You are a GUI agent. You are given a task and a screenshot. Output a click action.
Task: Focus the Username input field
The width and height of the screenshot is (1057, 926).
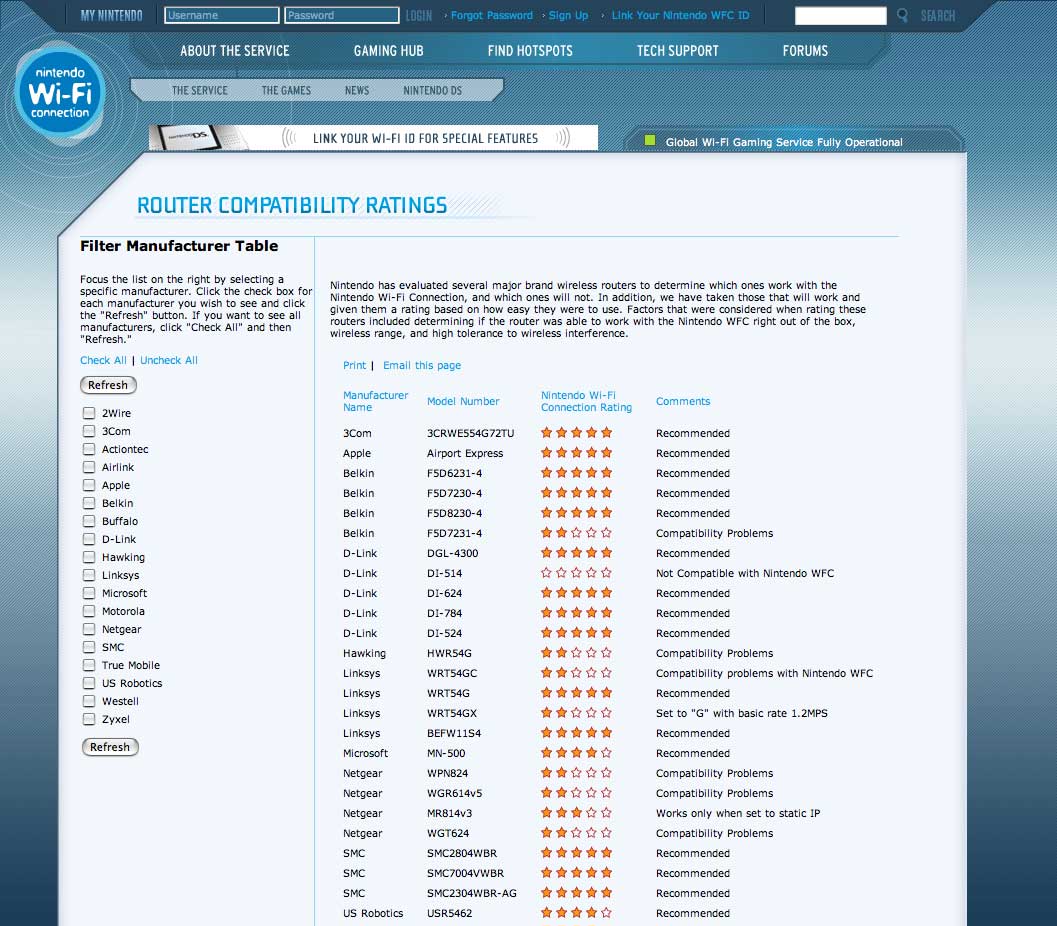(222, 15)
